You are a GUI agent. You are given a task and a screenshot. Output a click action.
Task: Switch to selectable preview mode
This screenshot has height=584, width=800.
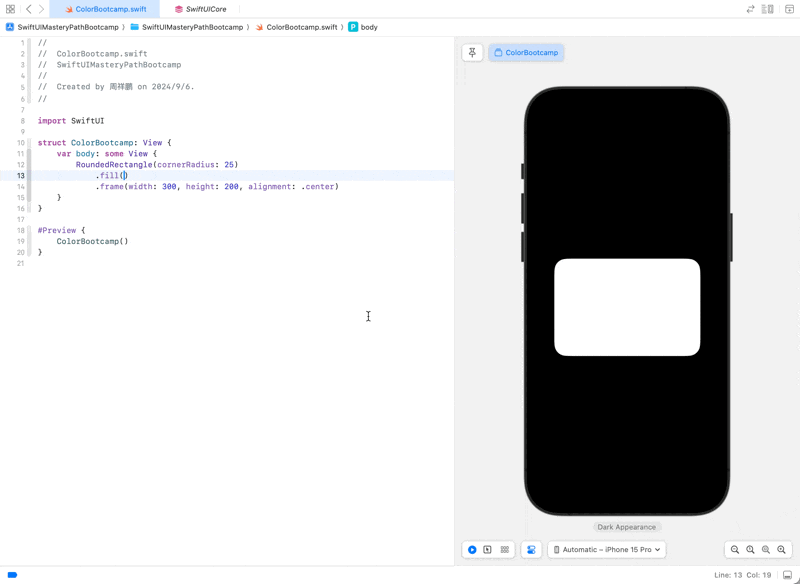pyautogui.click(x=488, y=549)
